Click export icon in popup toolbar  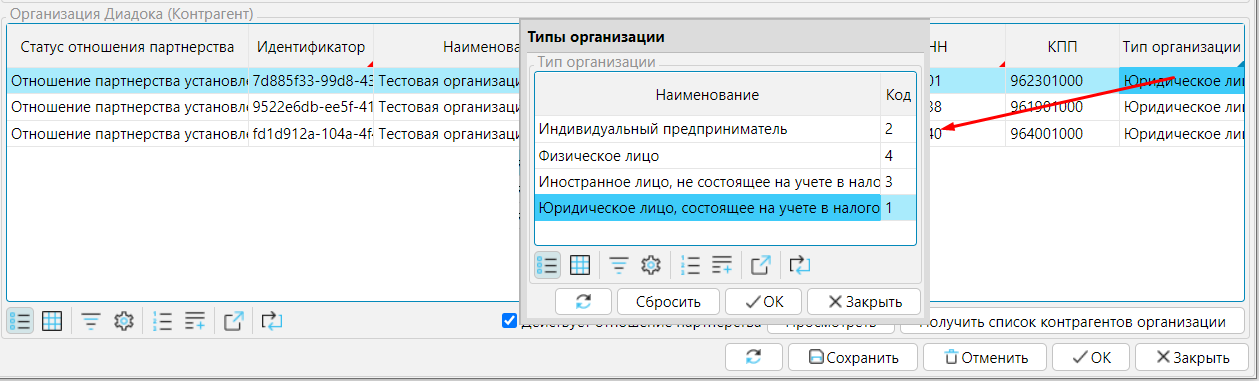[x=761, y=265]
